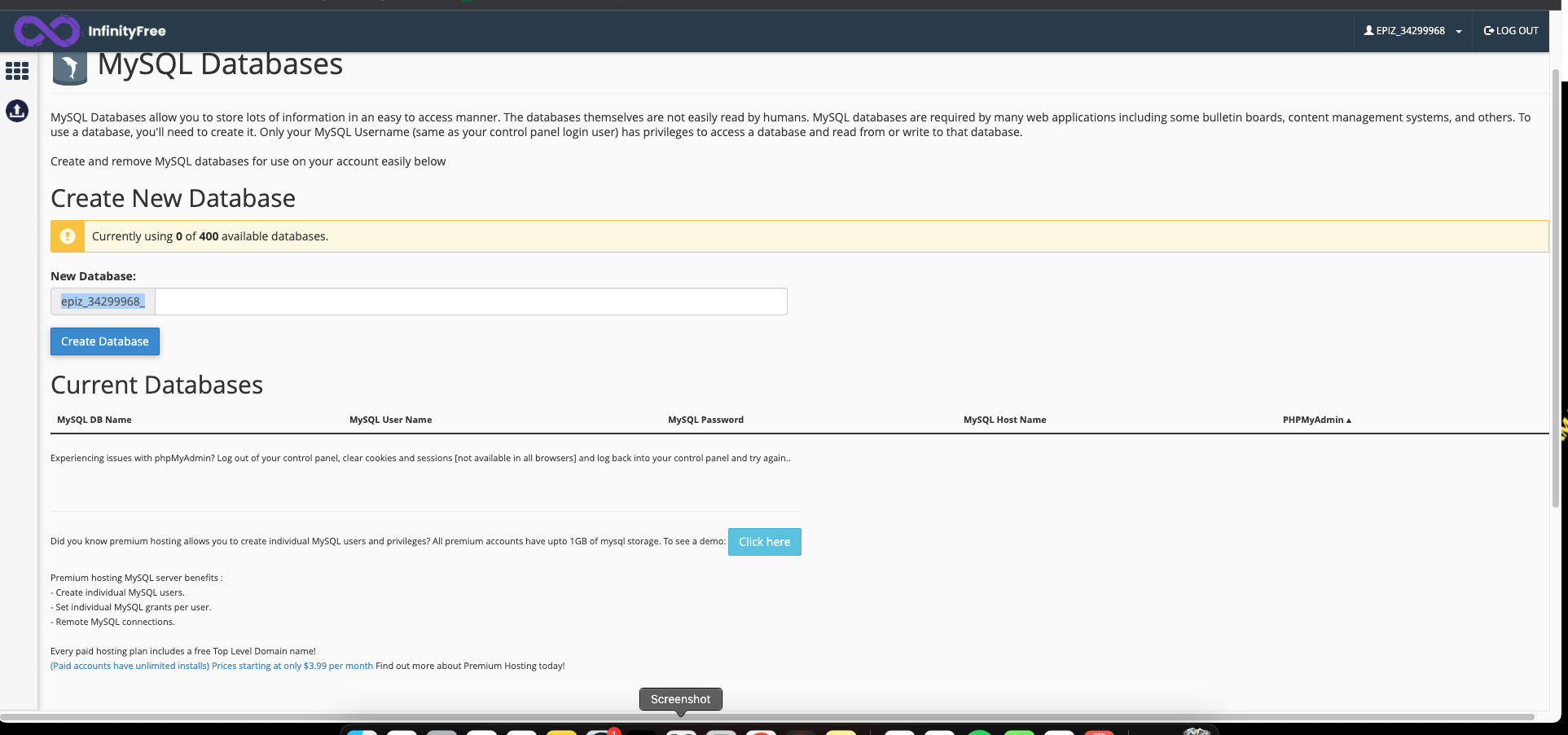Click the New Database: field label
Screen dimensions: 1568x735
click(94, 276)
